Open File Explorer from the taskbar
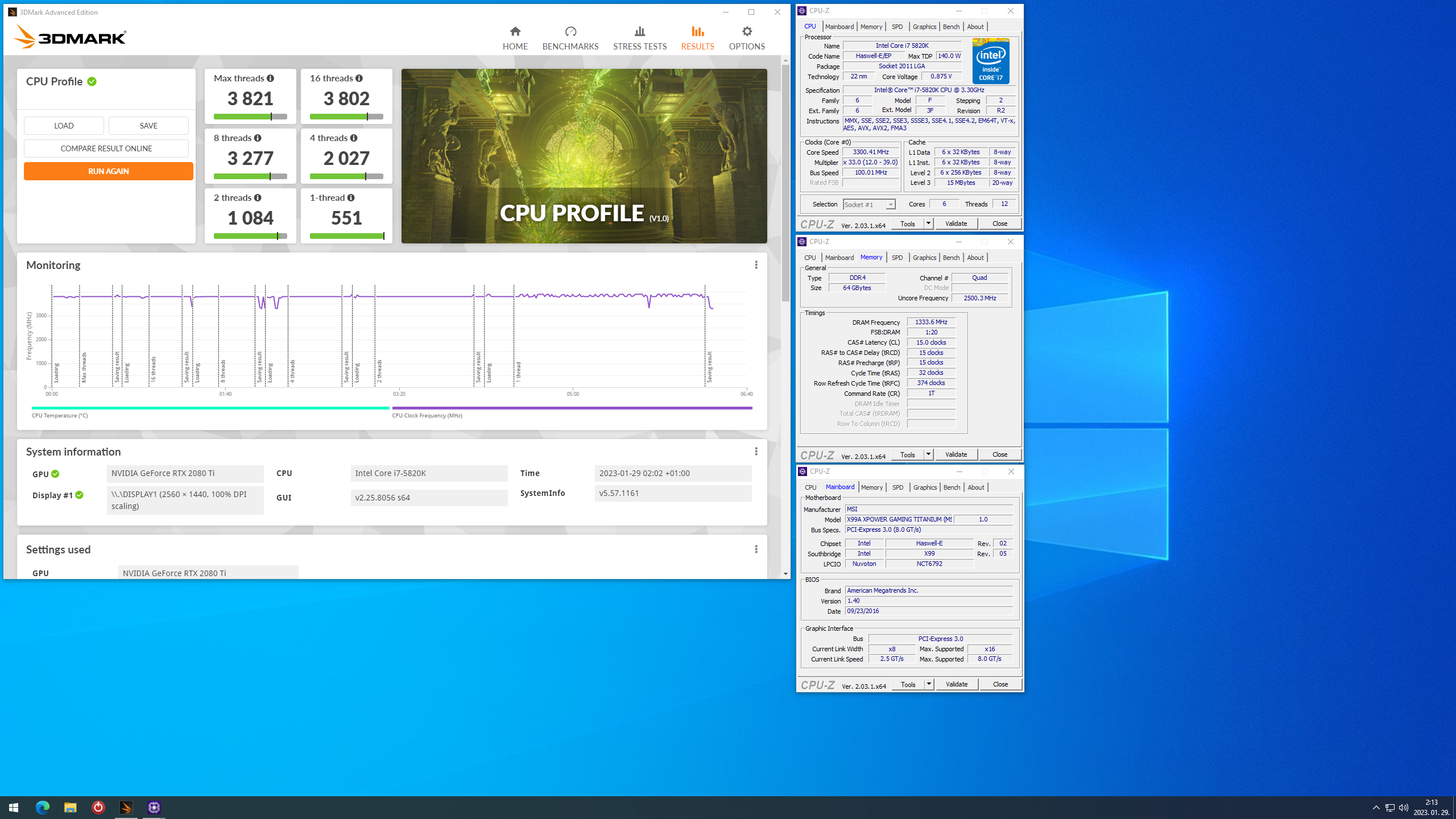The image size is (1456, 819). (70, 808)
